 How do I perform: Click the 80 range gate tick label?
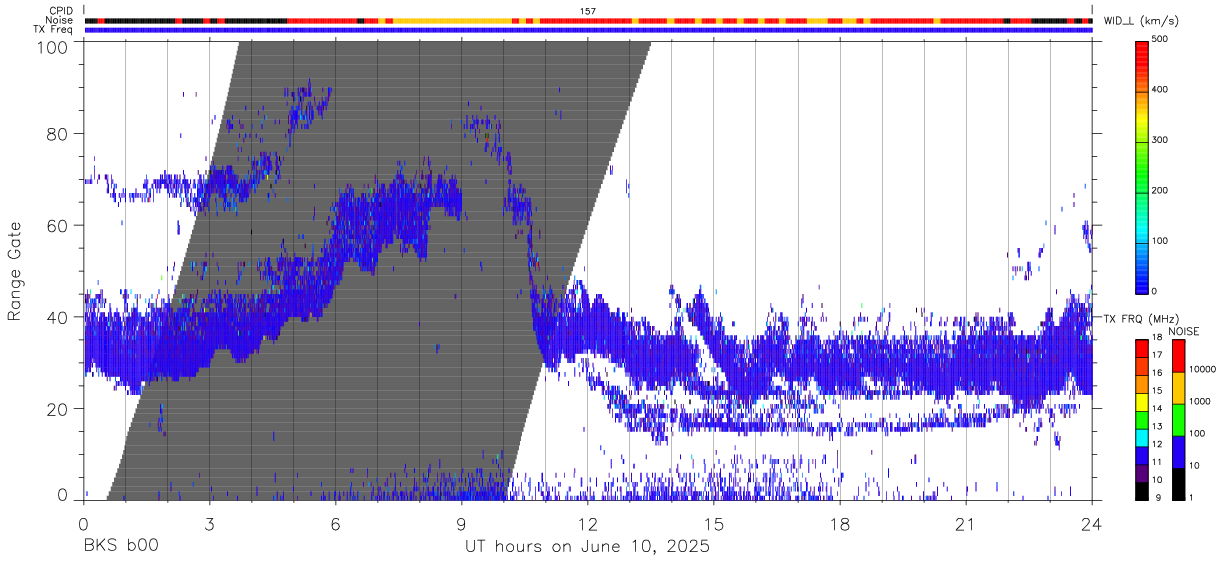[56, 134]
